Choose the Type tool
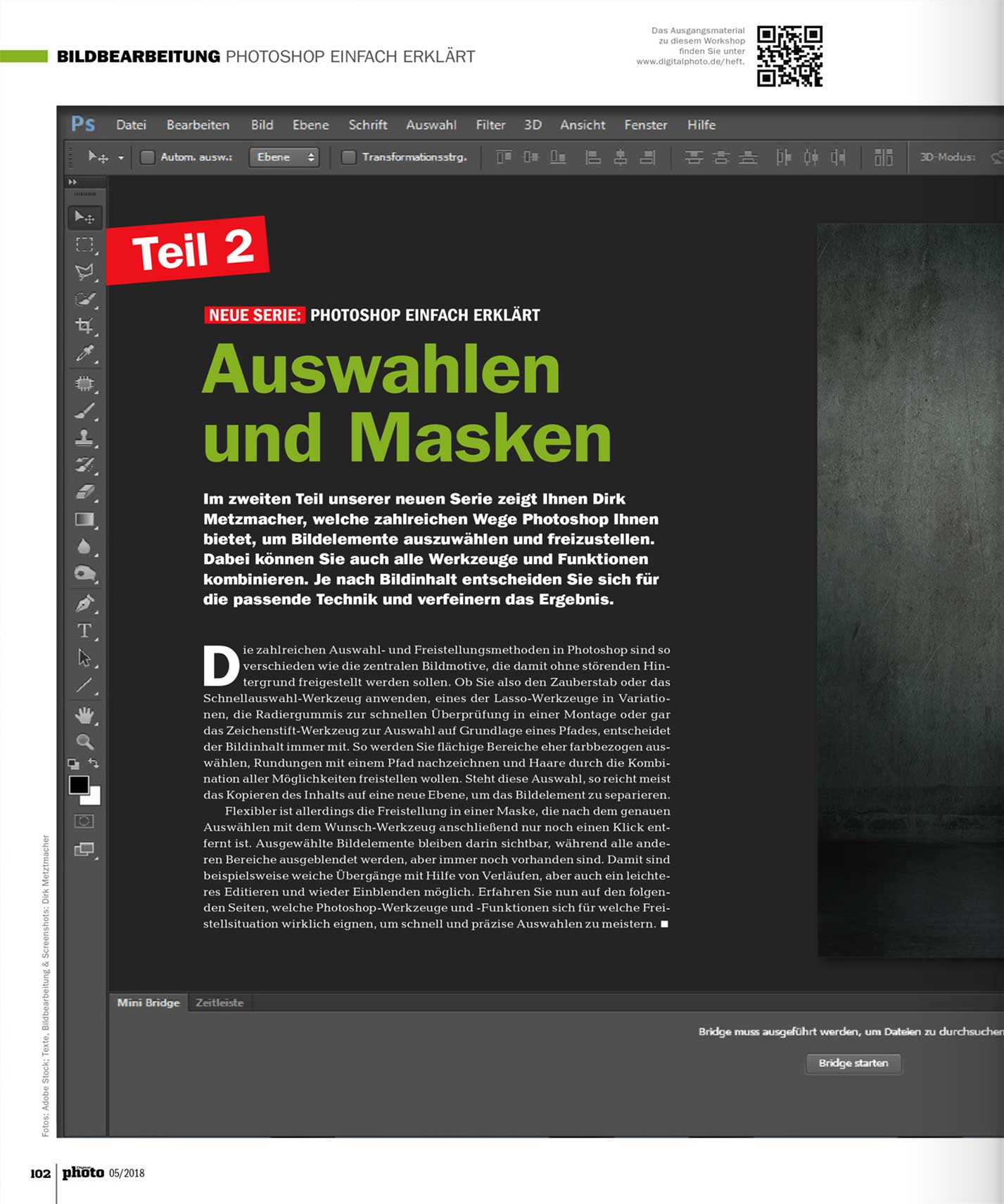1004x1204 pixels. click(84, 631)
